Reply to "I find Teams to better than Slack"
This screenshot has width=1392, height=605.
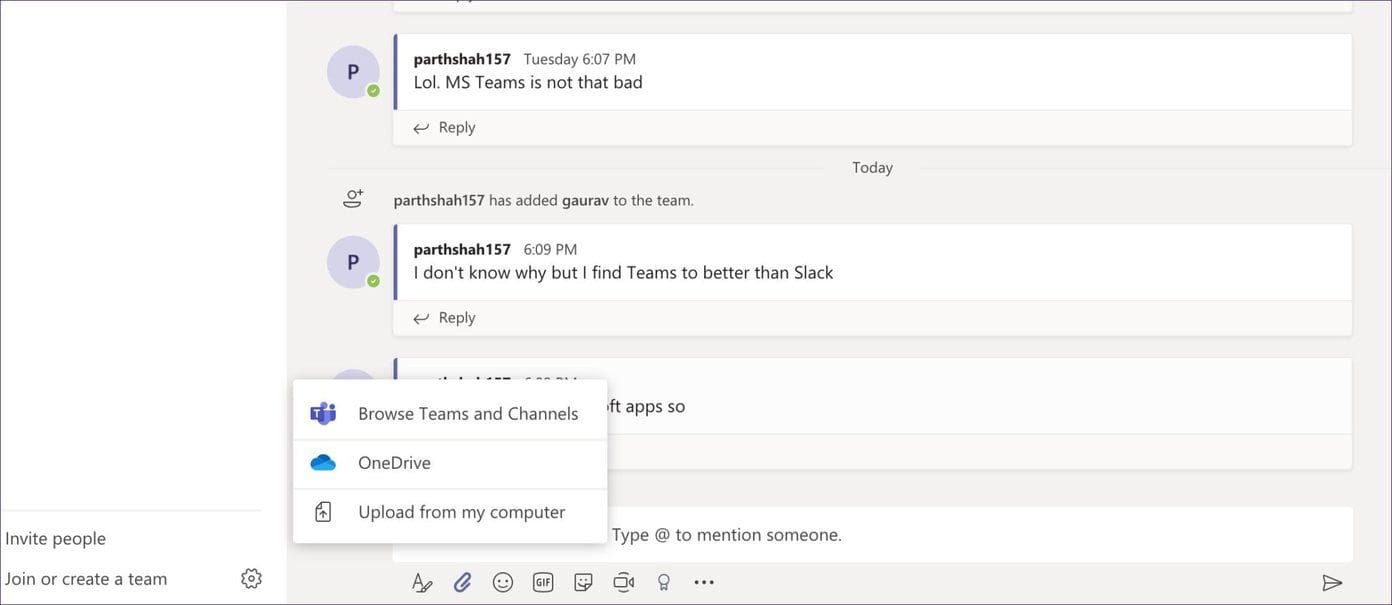[x=444, y=317]
